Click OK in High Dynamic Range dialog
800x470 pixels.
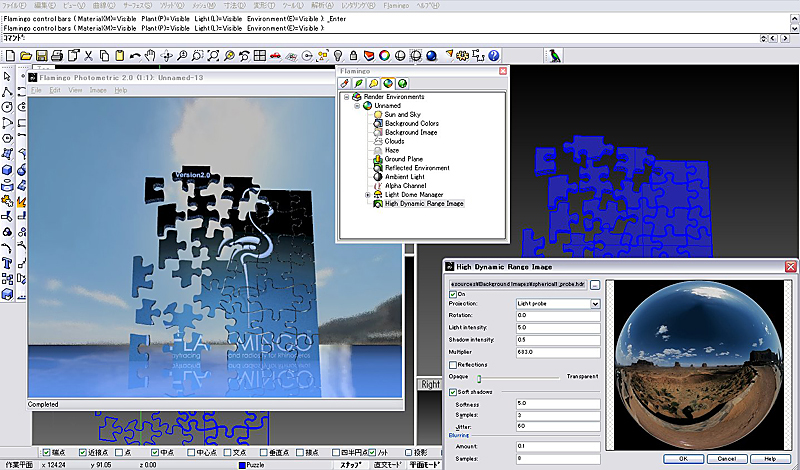[682, 458]
